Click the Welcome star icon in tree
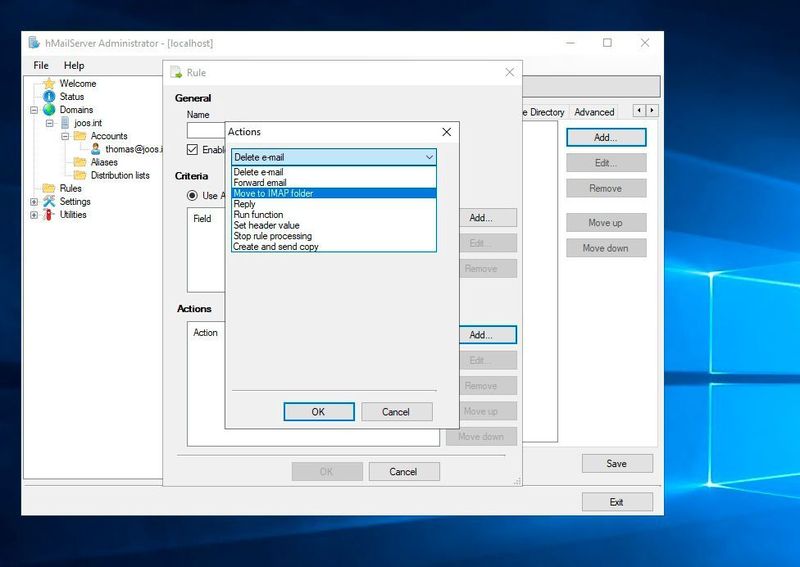 point(49,83)
